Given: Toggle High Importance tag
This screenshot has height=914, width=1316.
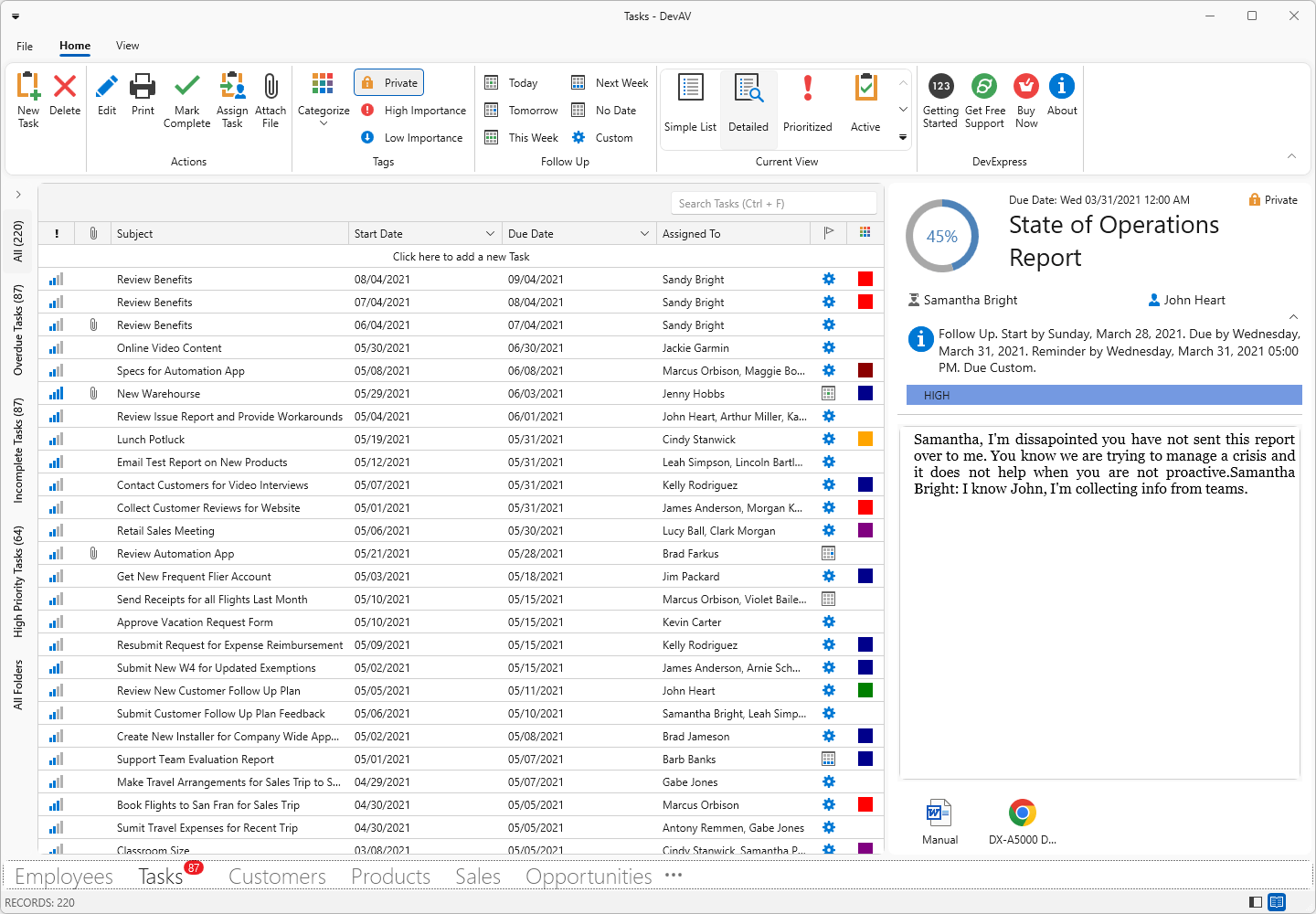Looking at the screenshot, I should (414, 111).
